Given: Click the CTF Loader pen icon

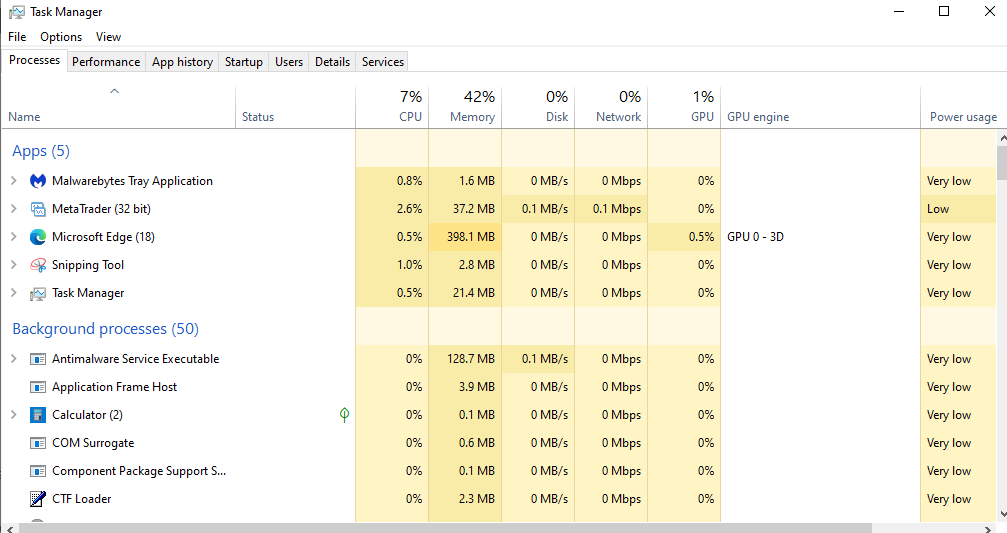Looking at the screenshot, I should 38,499.
